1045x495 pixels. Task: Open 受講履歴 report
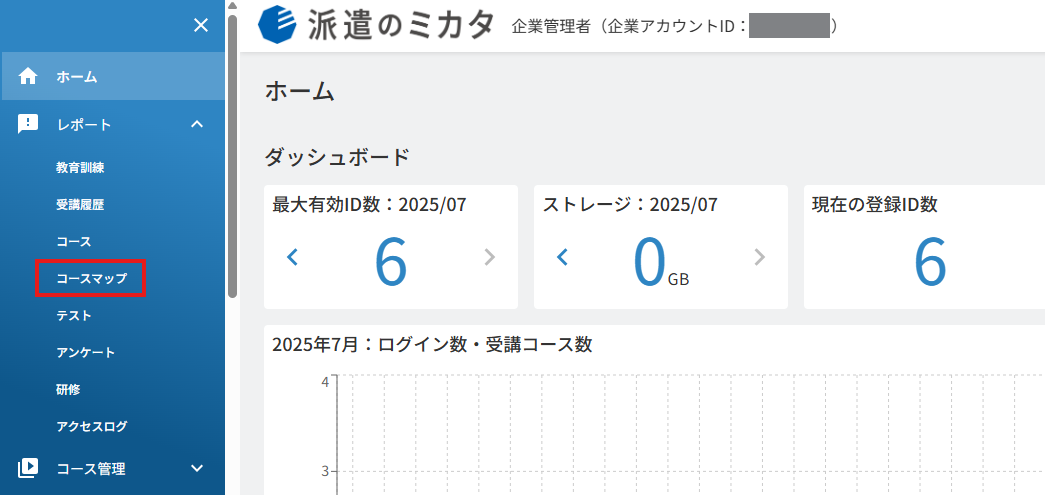[x=80, y=205]
